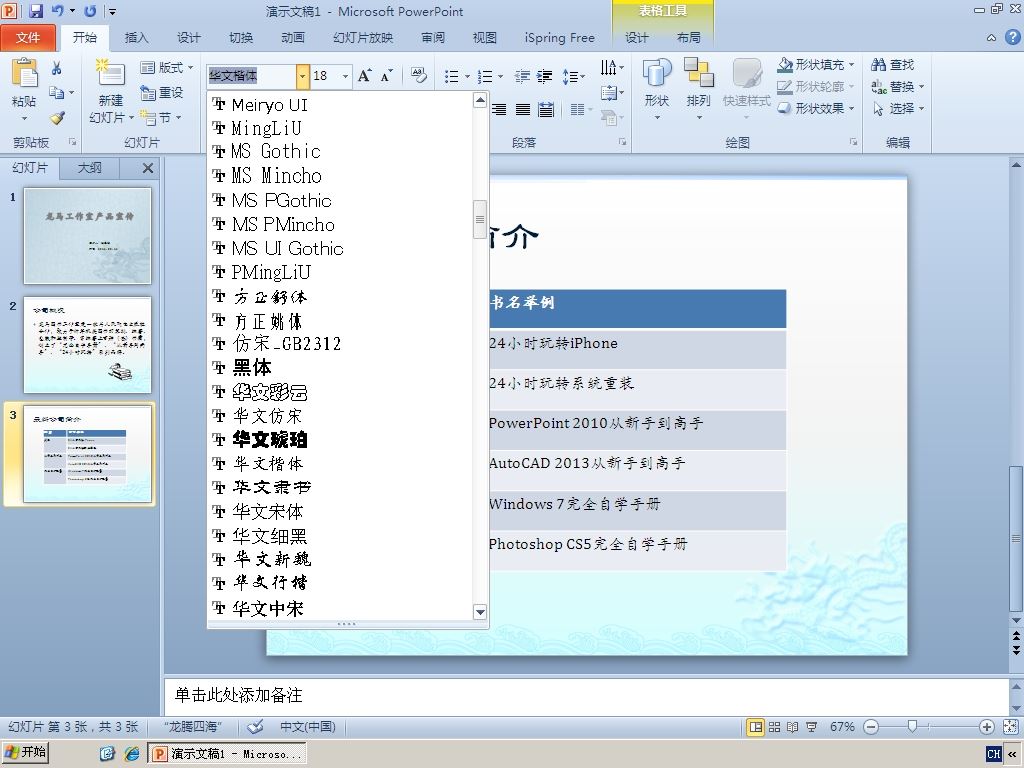Switch to Slide Sorter view in status bar

click(x=774, y=727)
